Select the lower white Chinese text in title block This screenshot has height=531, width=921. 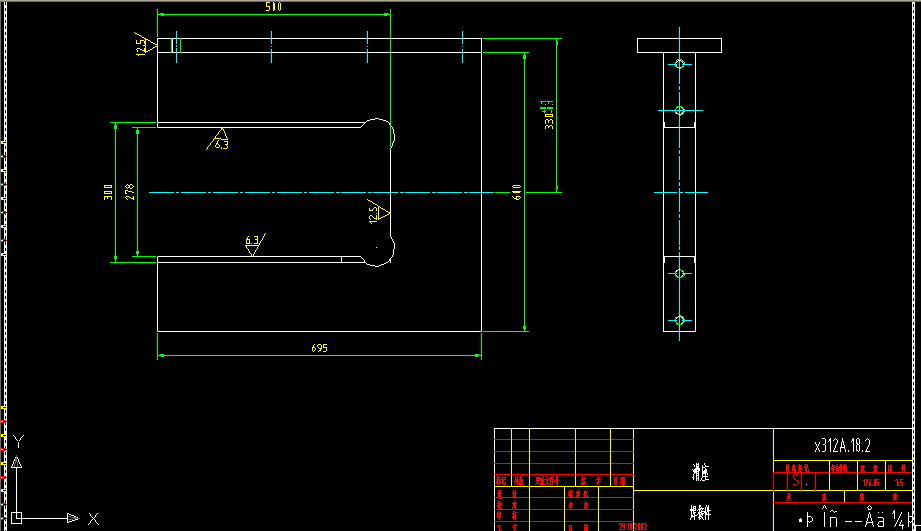pyautogui.click(x=700, y=513)
